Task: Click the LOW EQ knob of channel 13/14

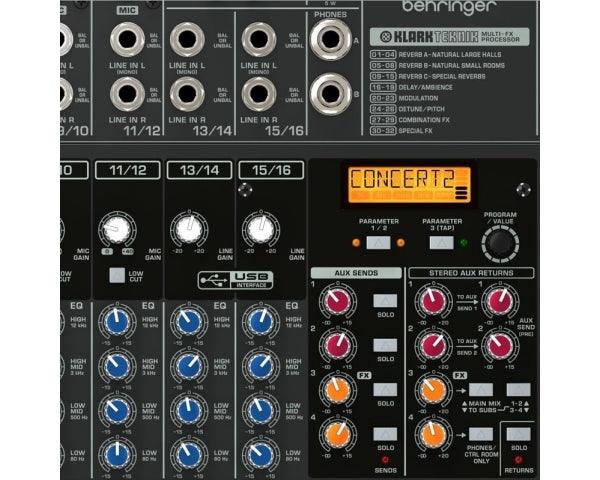Action: click(189, 455)
